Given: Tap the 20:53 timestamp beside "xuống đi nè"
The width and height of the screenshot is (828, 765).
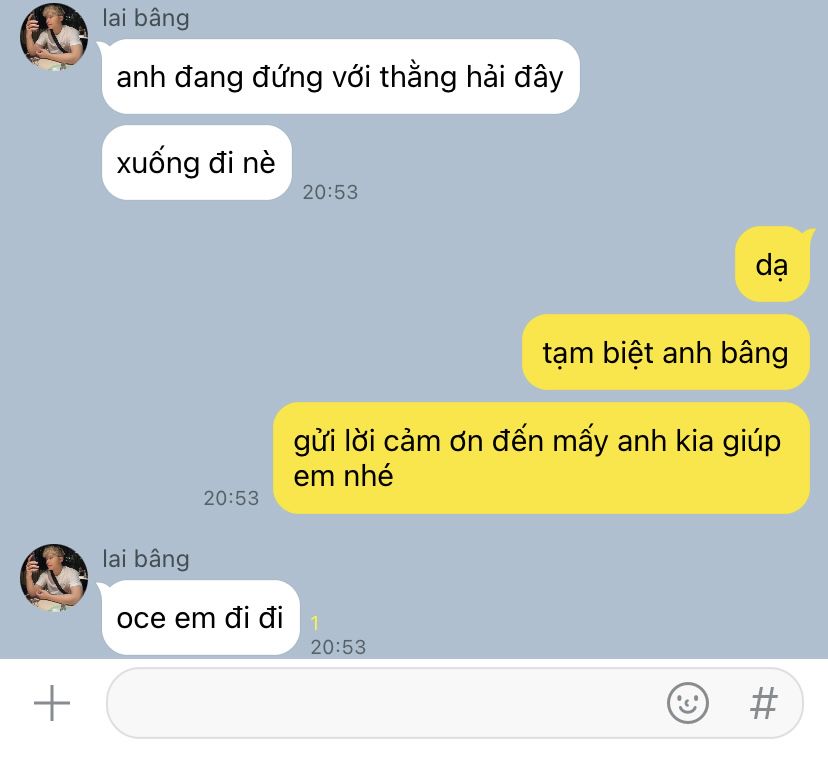Looking at the screenshot, I should coord(330,192).
